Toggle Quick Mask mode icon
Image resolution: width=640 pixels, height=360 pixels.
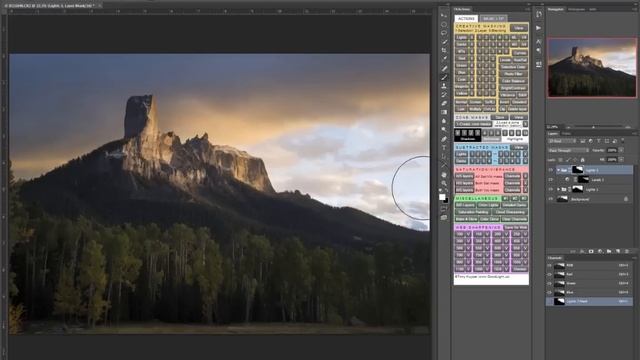pyautogui.click(x=444, y=209)
